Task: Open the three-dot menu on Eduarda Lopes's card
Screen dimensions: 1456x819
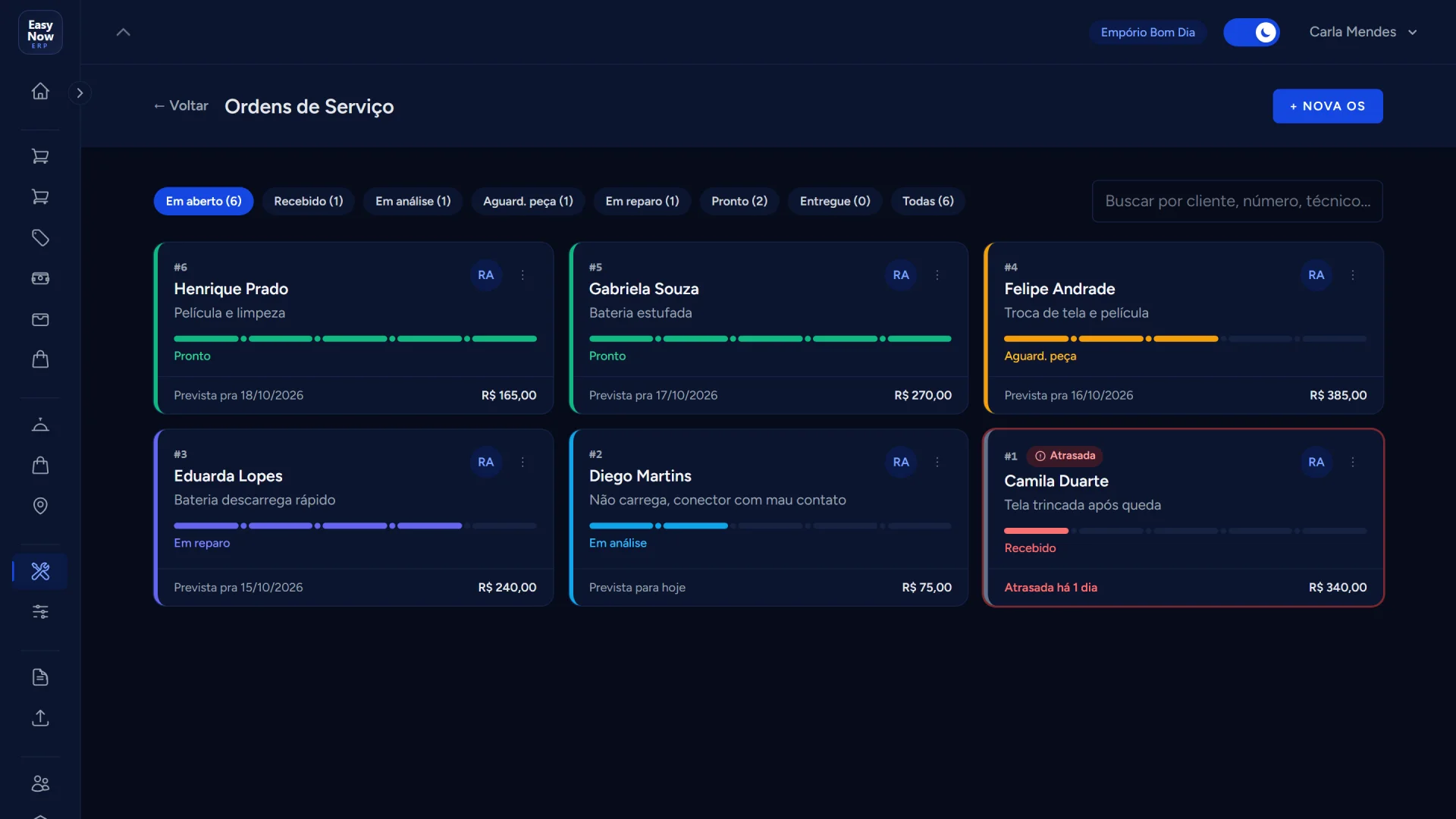Action: pyautogui.click(x=522, y=462)
